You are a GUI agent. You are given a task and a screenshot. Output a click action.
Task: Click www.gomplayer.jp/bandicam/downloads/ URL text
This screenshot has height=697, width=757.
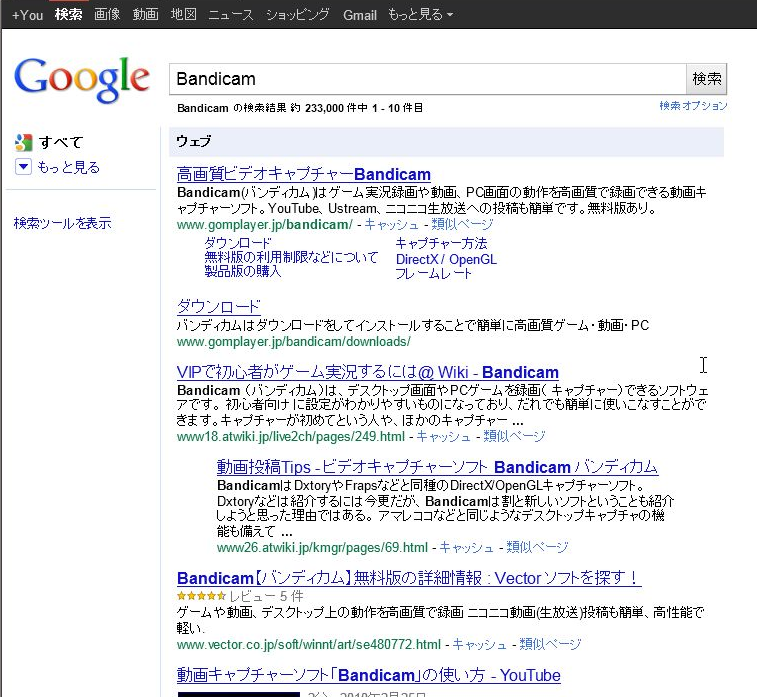point(294,342)
